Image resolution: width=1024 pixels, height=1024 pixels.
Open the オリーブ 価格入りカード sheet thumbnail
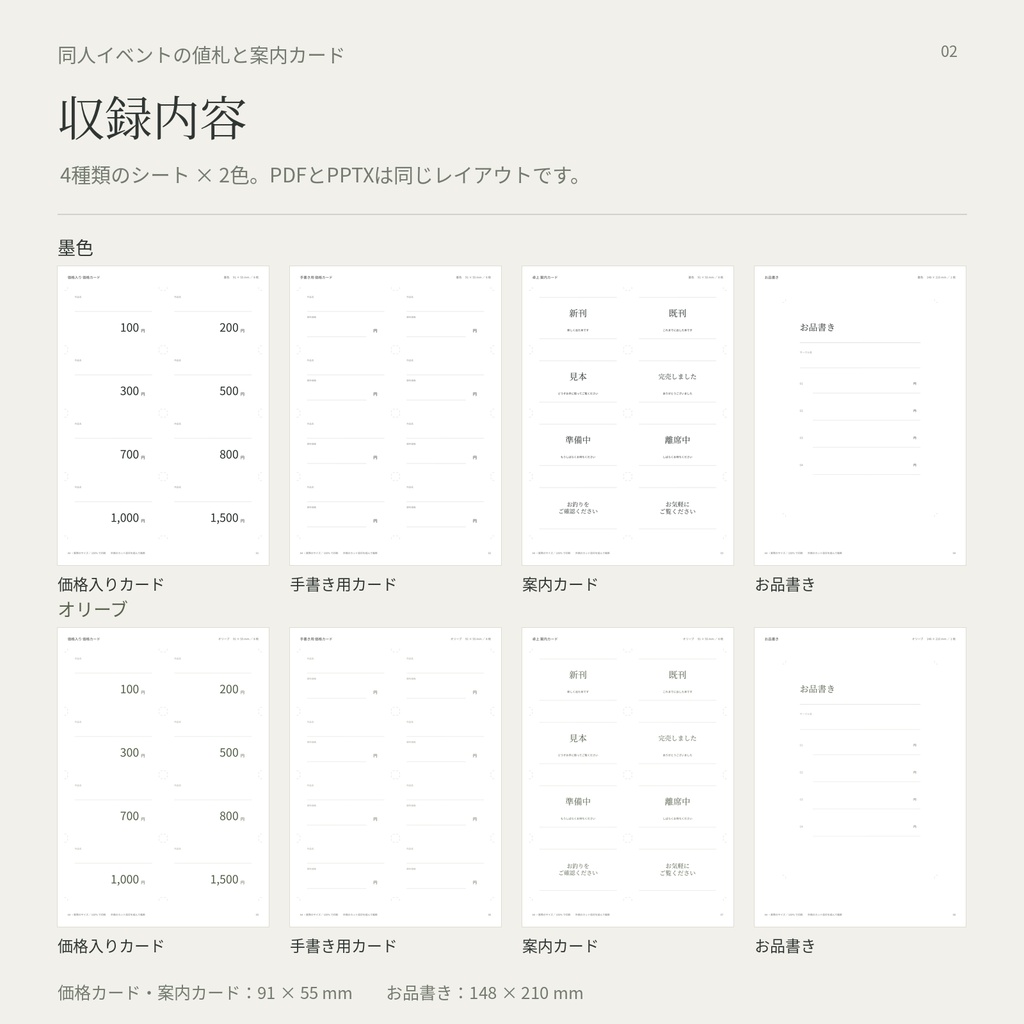click(x=163, y=777)
